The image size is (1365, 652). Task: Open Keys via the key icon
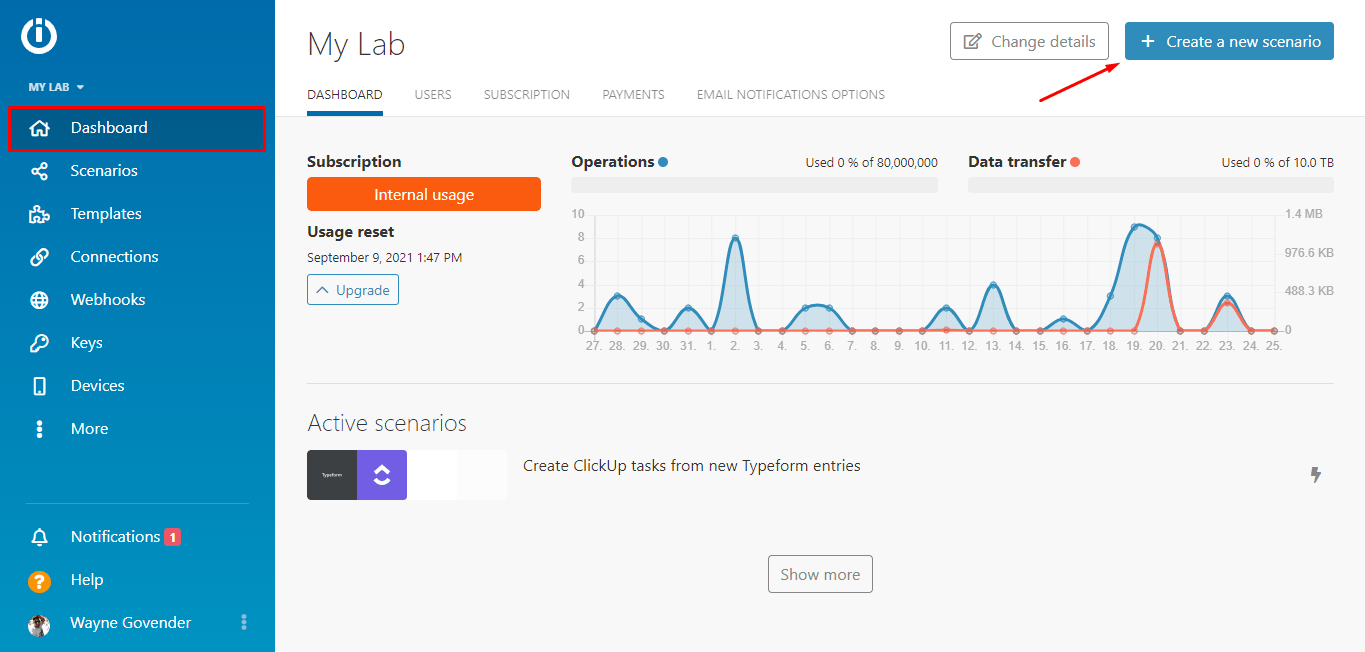click(x=40, y=343)
